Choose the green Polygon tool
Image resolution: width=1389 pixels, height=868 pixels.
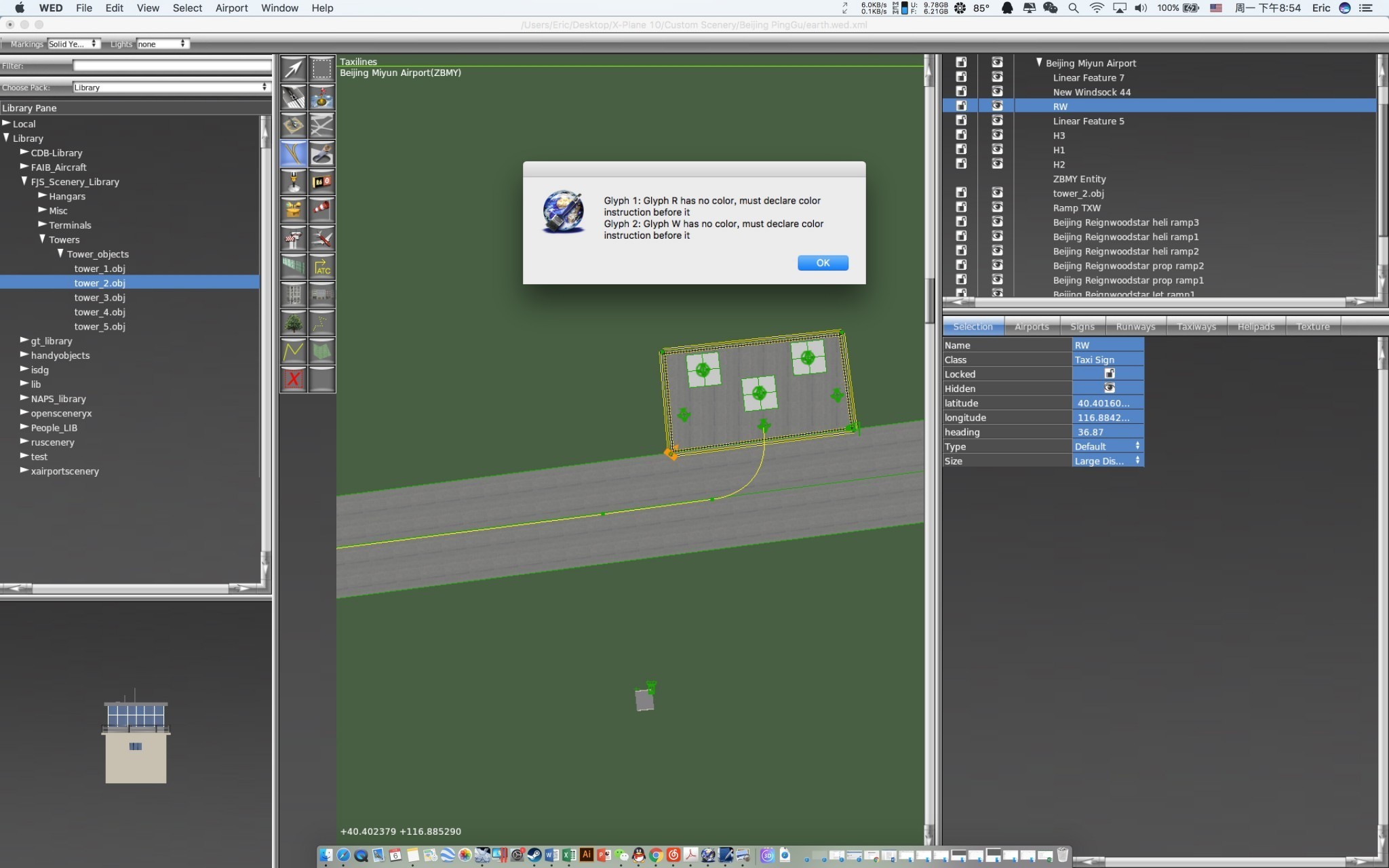321,351
